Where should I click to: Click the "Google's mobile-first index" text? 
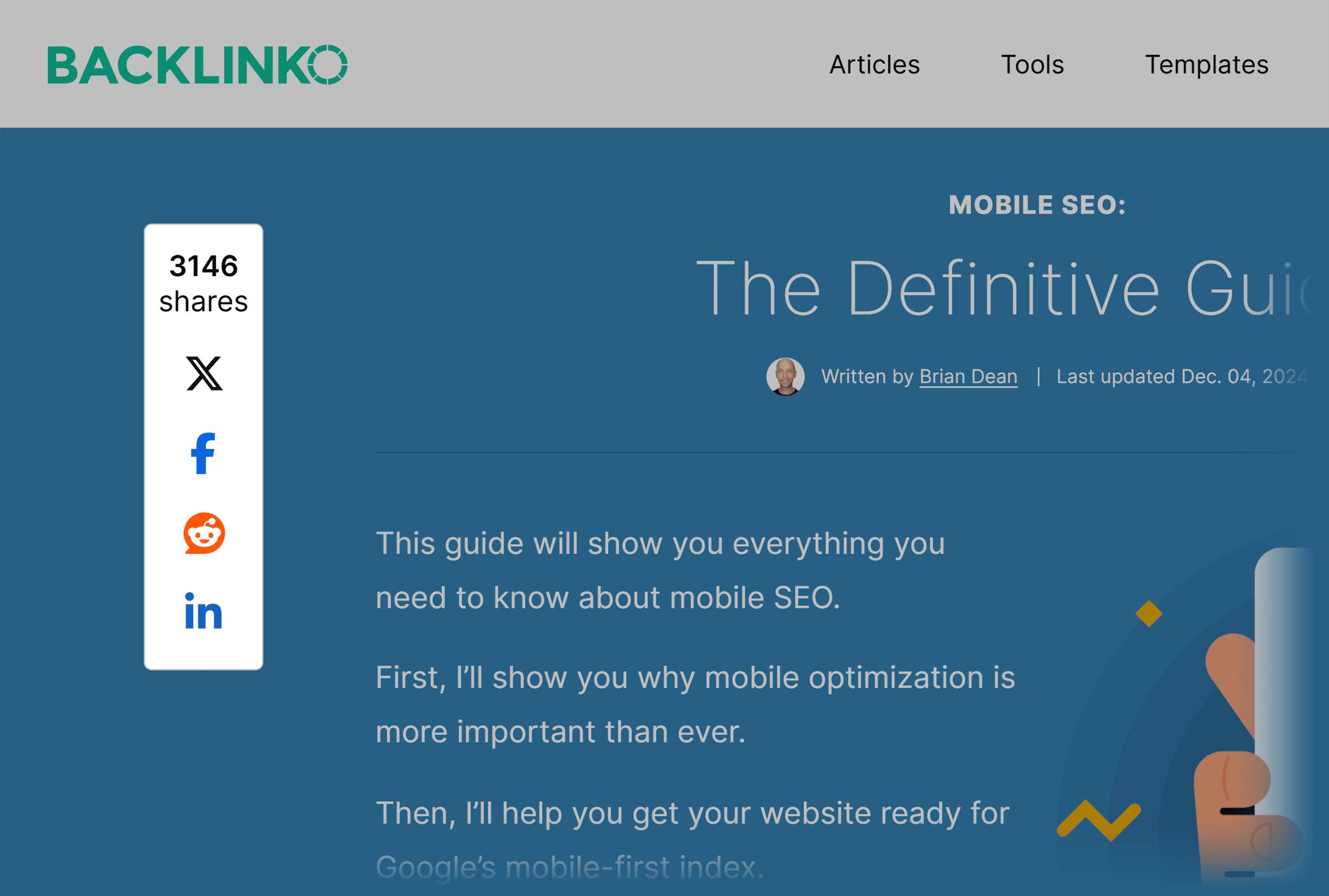pyautogui.click(x=569, y=867)
